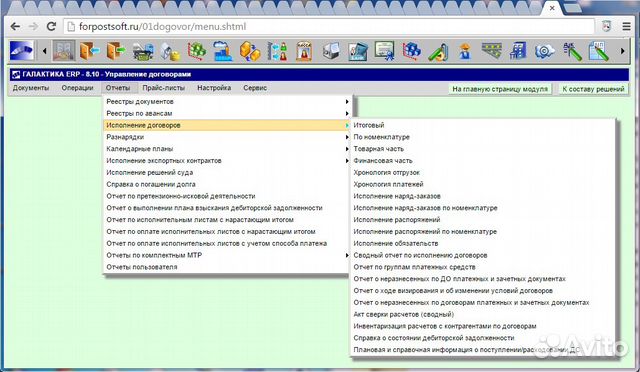640x372 pixels.
Task: Select Исполнение договоров menu entry
Action: (227, 125)
